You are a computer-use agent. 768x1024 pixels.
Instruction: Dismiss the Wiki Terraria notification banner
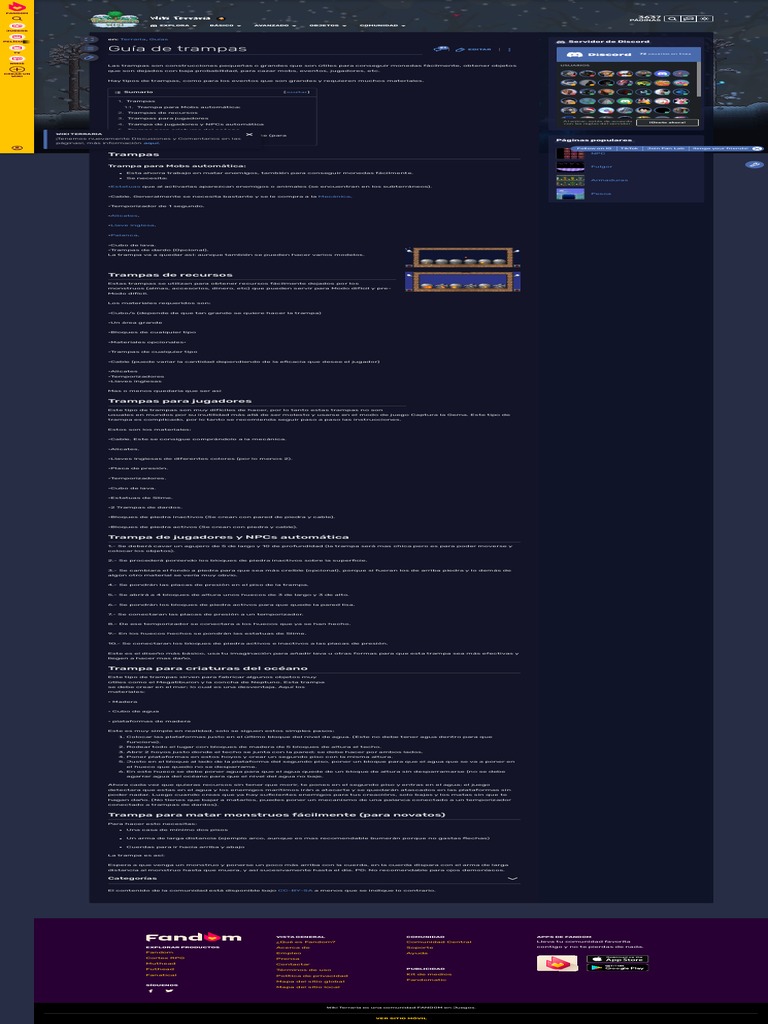pos(249,135)
